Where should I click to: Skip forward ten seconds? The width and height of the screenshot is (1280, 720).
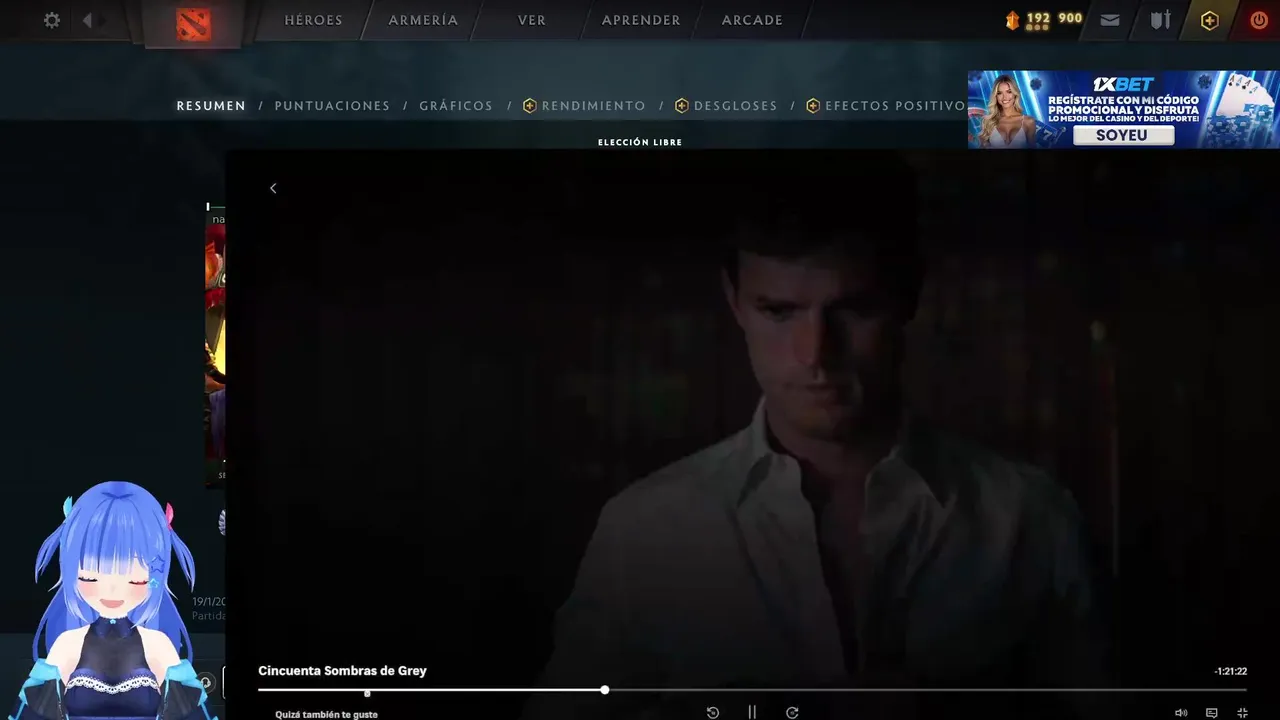pos(792,712)
